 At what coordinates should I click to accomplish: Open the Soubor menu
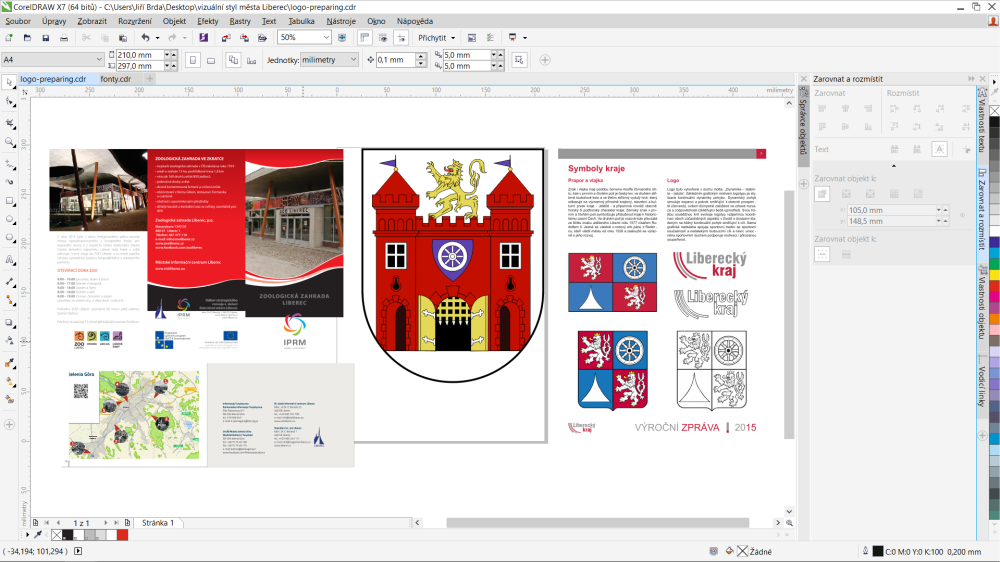(18, 21)
